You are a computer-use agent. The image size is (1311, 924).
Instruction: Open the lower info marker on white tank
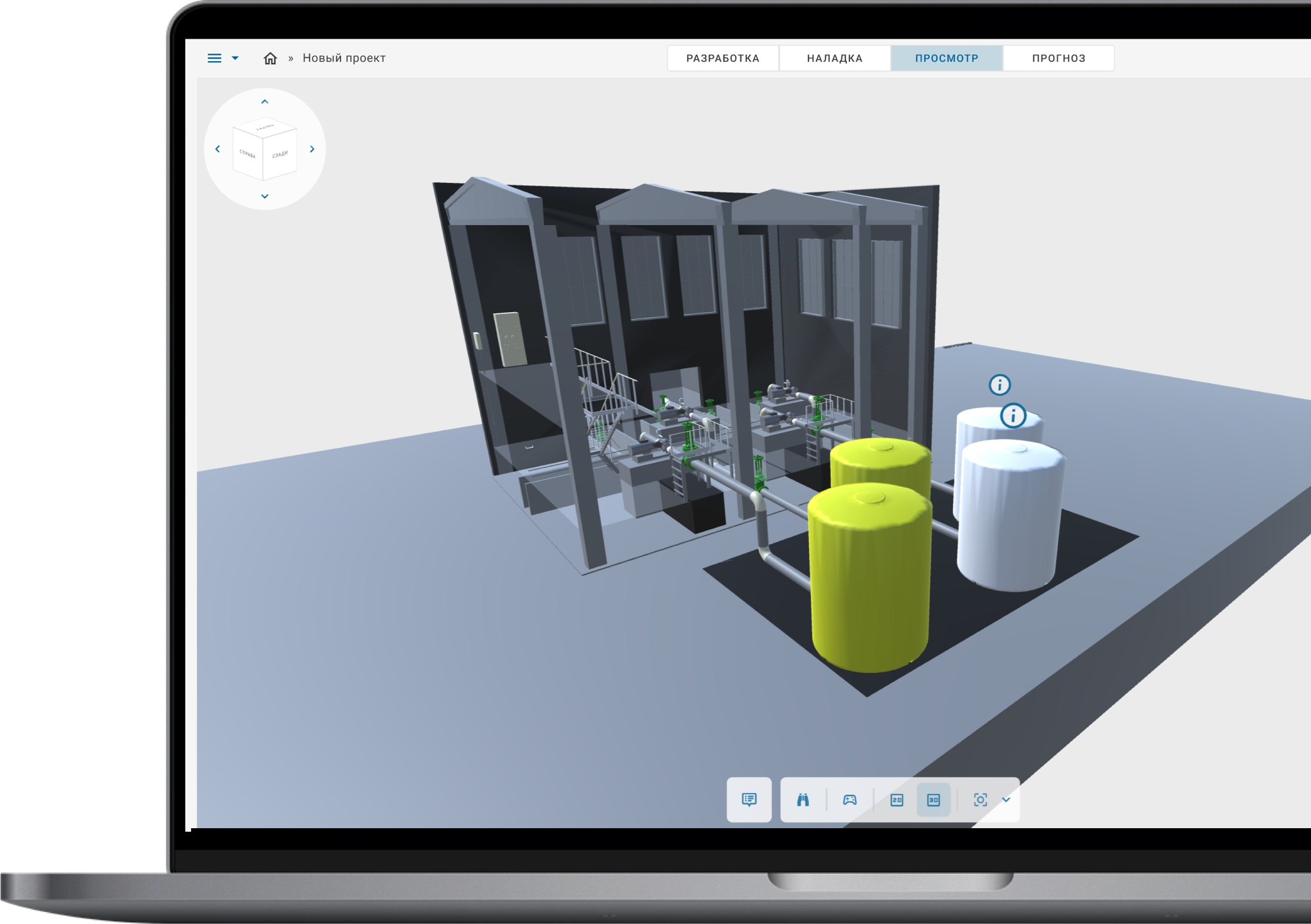coord(1013,416)
